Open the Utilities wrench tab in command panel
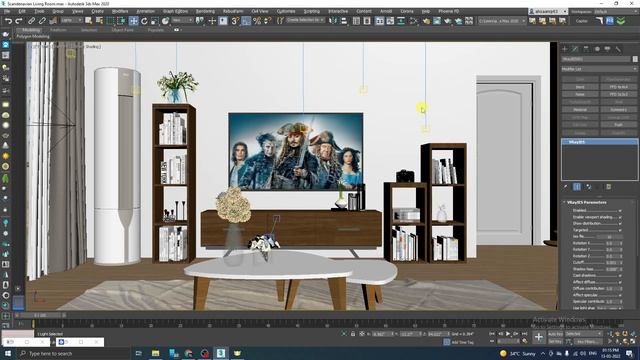 click(x=618, y=49)
